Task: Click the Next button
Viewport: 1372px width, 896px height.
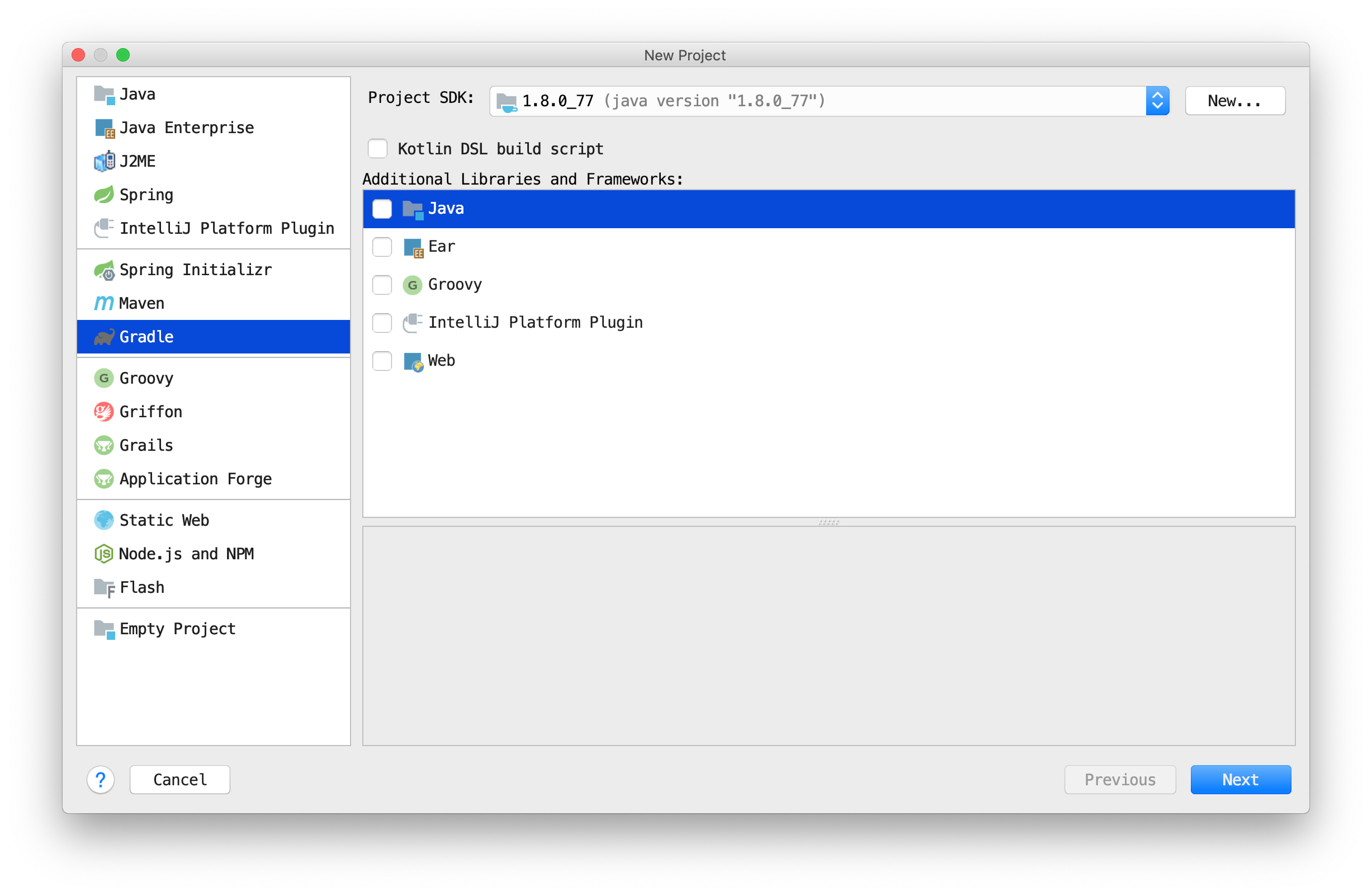Action: tap(1241, 780)
